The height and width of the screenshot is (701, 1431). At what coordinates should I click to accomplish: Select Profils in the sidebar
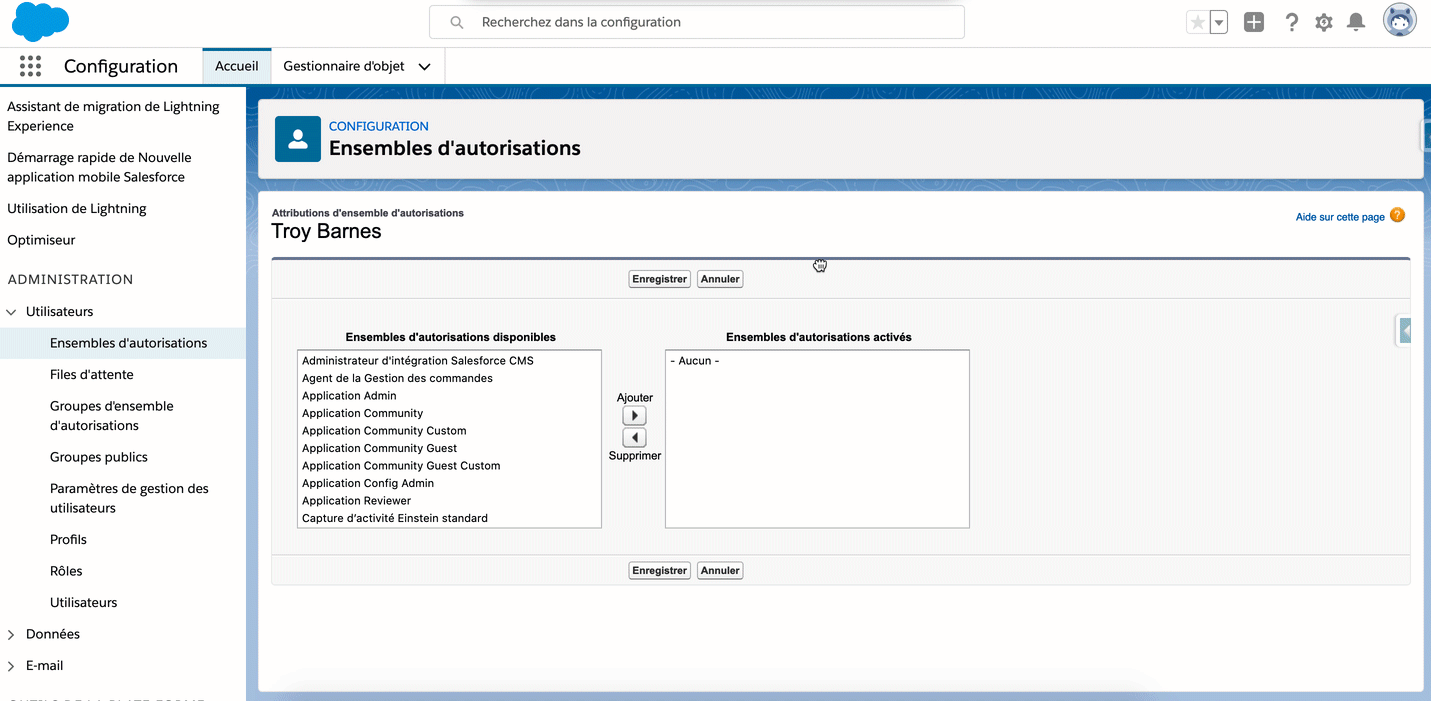click(68, 540)
